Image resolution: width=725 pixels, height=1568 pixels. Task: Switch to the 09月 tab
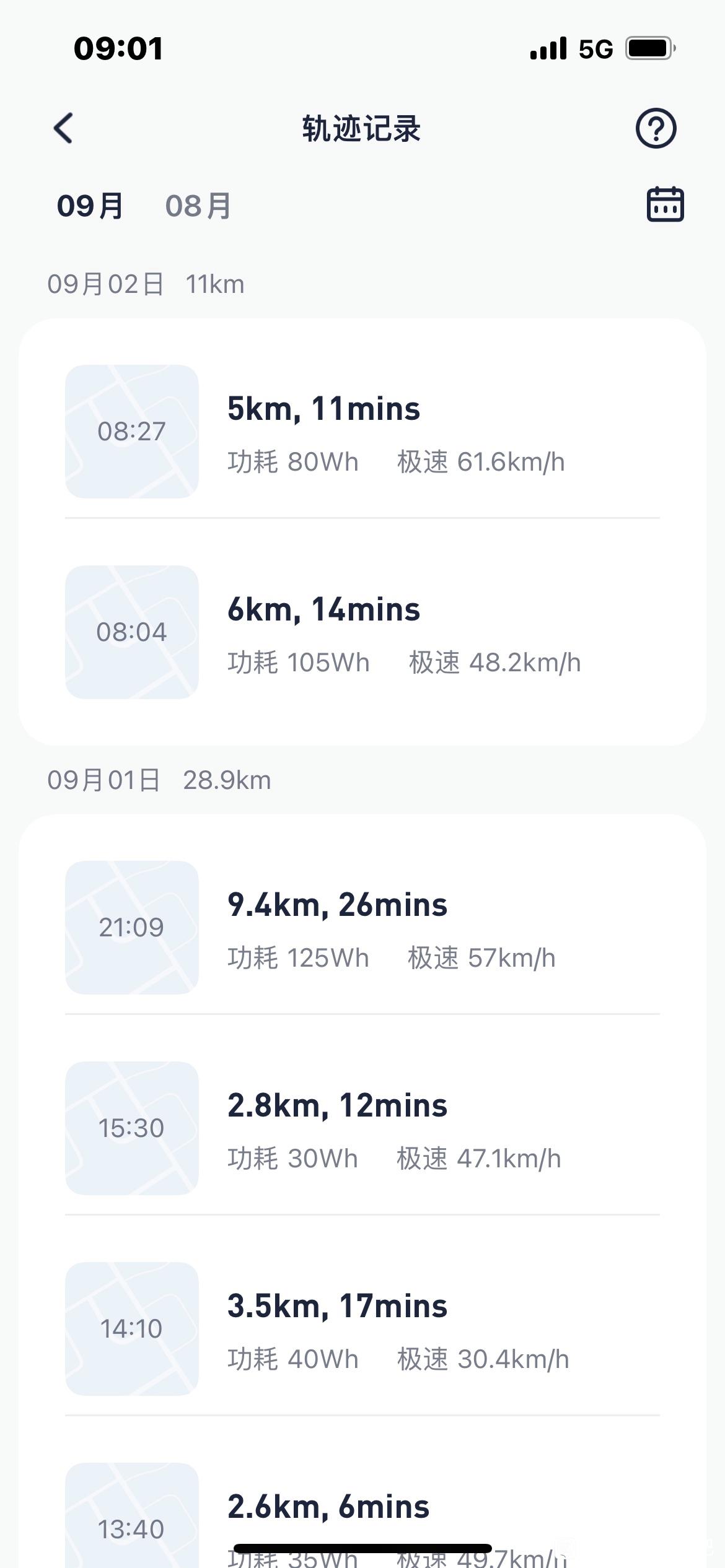(x=90, y=206)
